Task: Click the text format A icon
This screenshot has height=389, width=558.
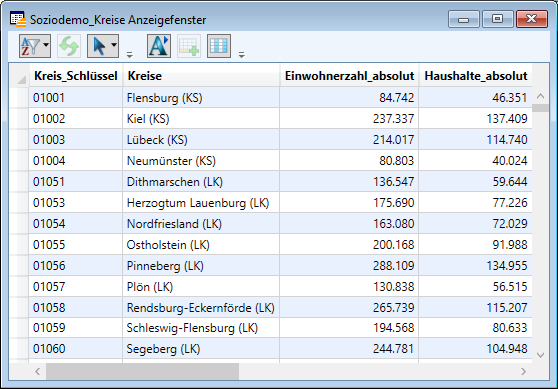Action: pyautogui.click(x=159, y=46)
